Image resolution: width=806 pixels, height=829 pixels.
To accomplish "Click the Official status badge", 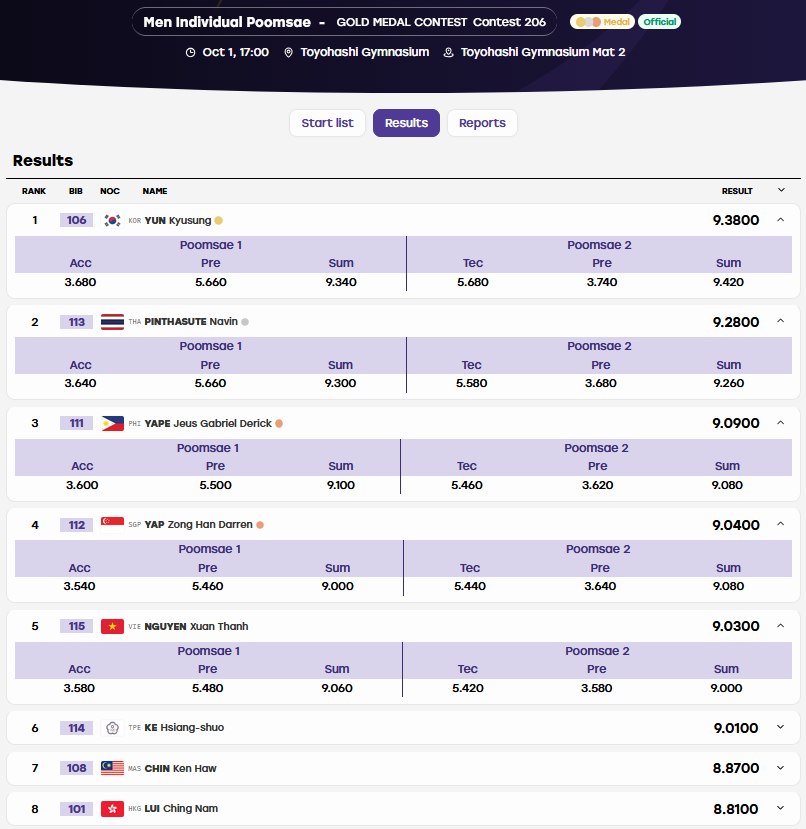I will coord(660,22).
